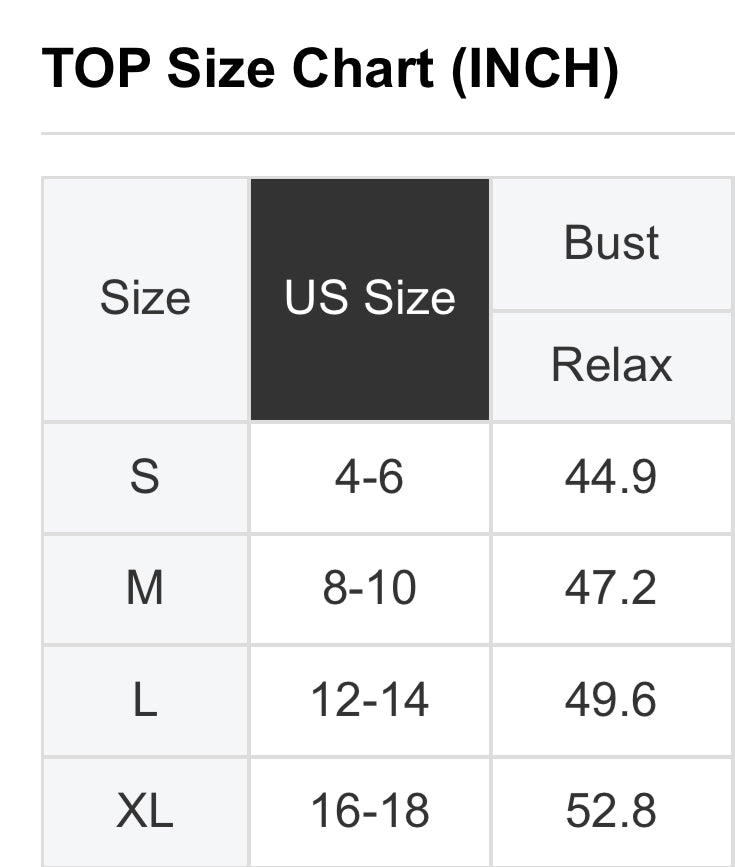
Task: Select the Size column header
Action: [x=145, y=299]
